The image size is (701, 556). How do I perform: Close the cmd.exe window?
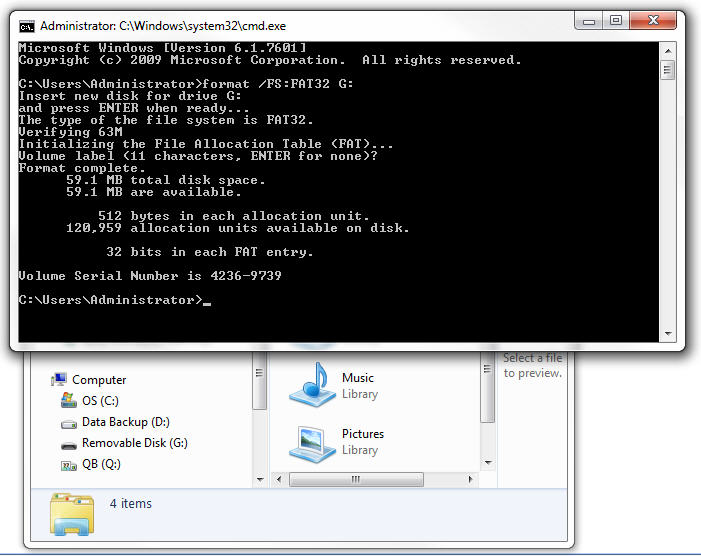click(x=653, y=21)
